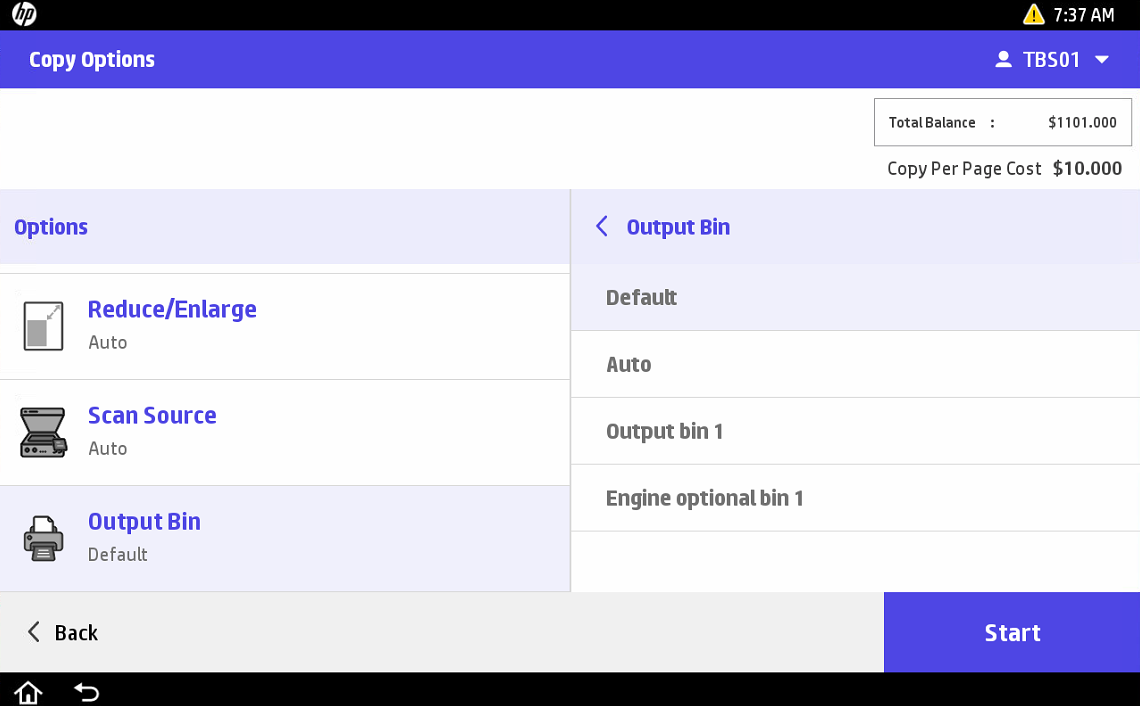Click the Total Balance box
The image size is (1140, 706).
(x=1002, y=123)
